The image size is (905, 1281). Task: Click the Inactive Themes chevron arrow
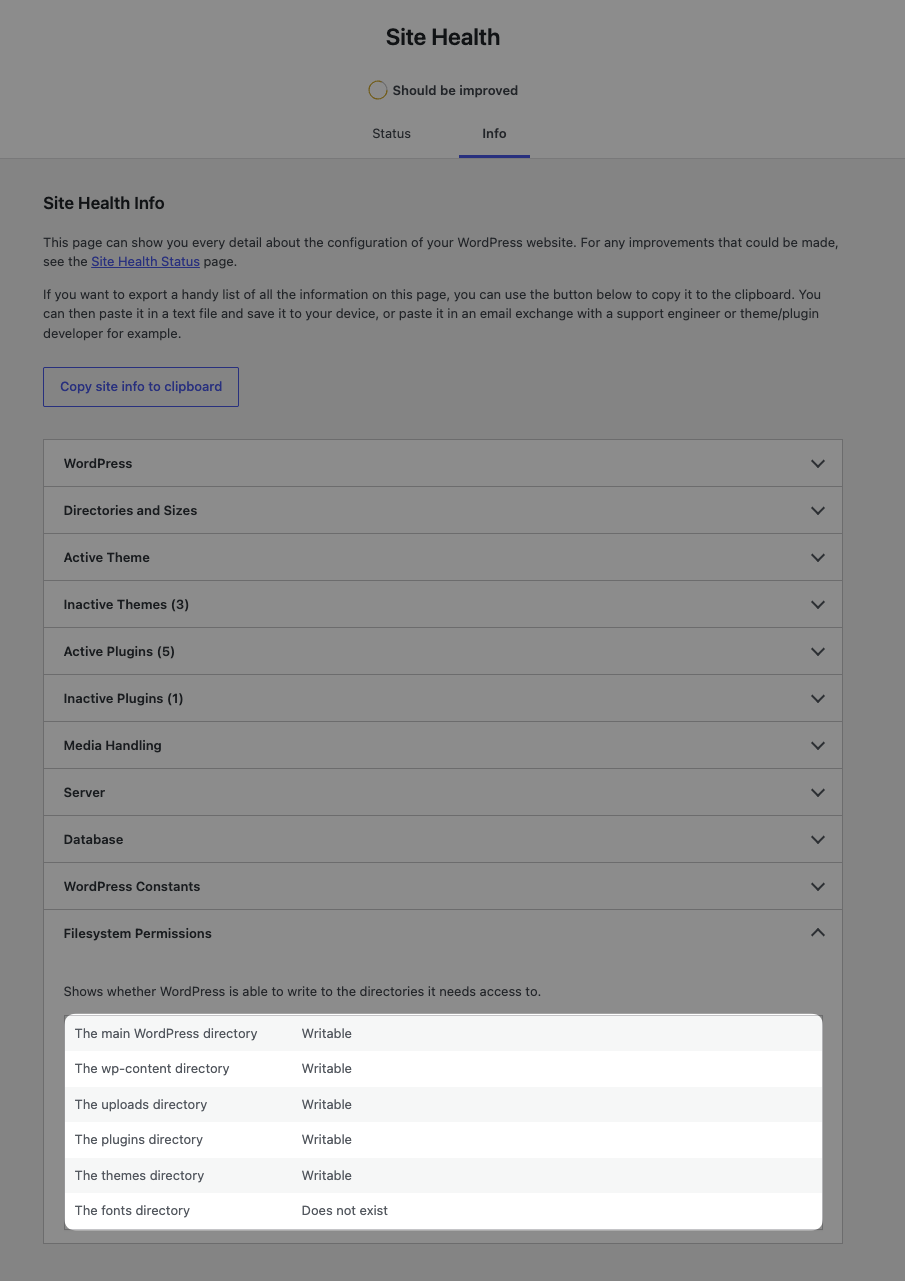818,605
